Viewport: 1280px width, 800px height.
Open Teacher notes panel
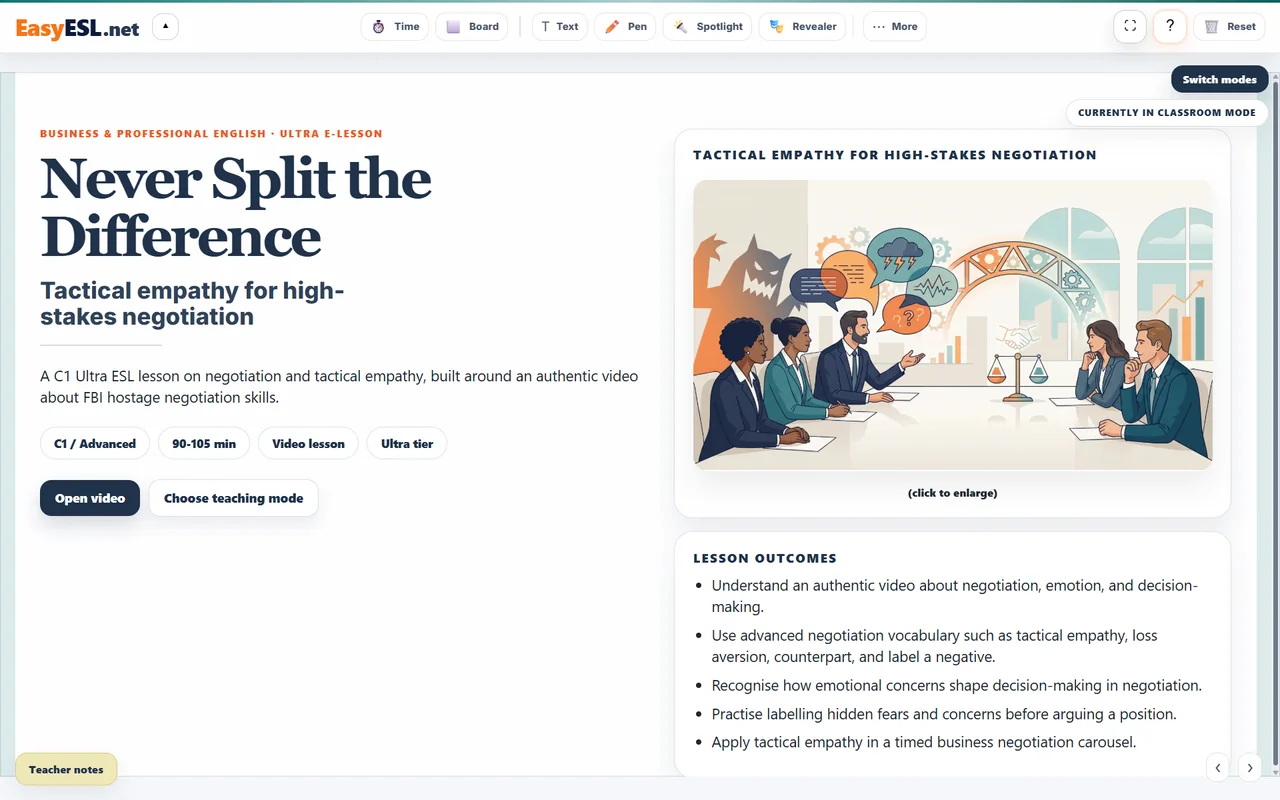click(x=66, y=770)
